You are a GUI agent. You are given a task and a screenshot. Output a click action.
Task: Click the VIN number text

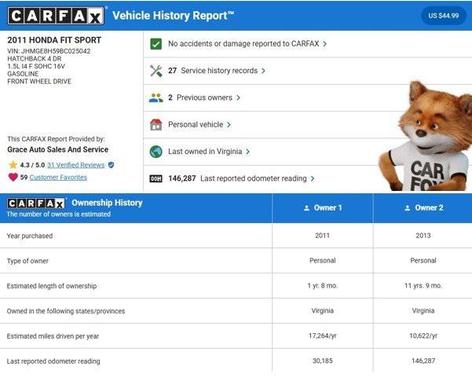pos(49,51)
